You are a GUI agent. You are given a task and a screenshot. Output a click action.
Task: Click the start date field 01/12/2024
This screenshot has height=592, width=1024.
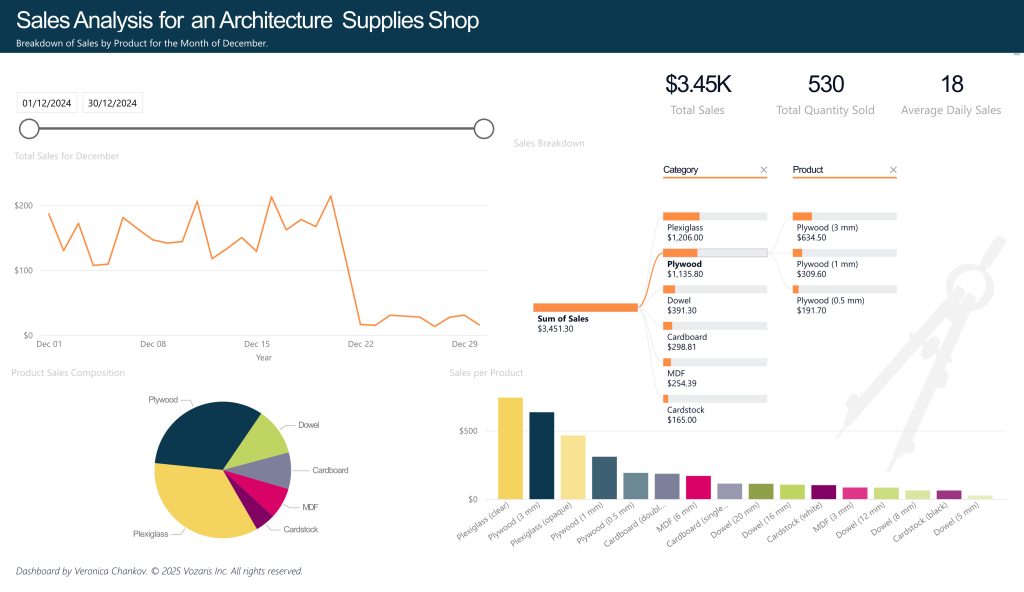pyautogui.click(x=46, y=103)
